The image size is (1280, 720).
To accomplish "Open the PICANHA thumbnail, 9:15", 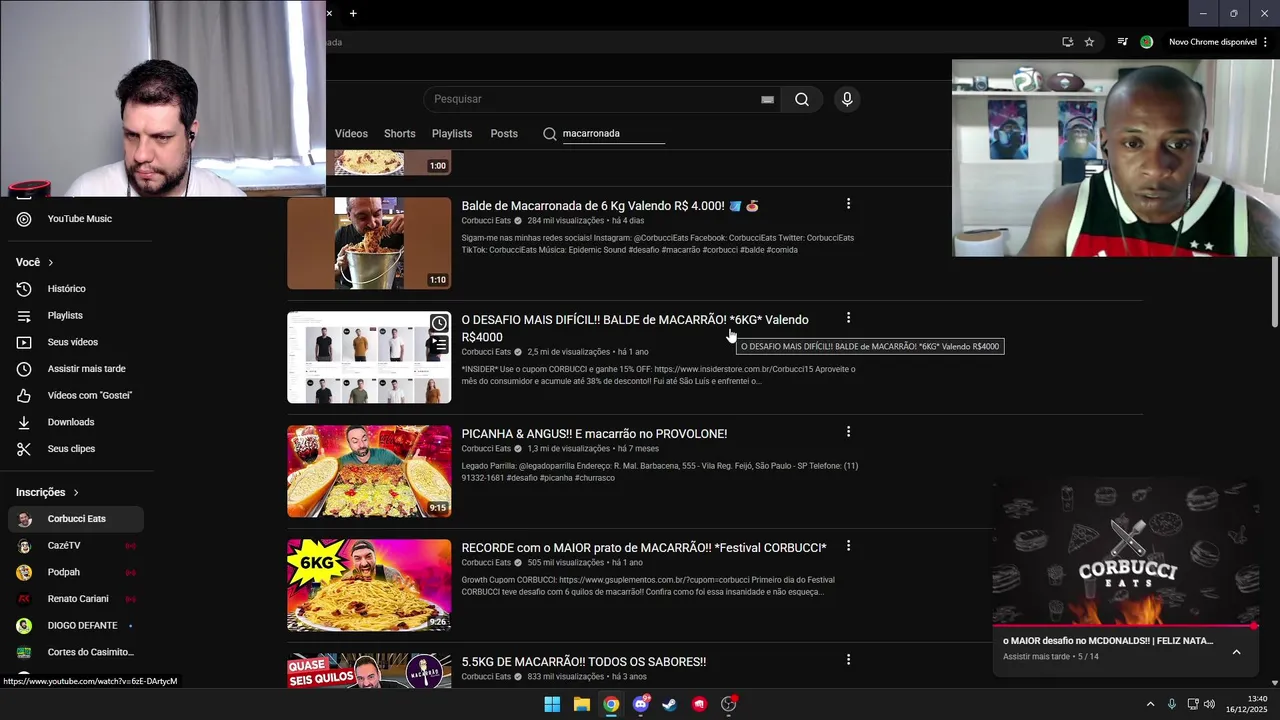I will (x=369, y=471).
